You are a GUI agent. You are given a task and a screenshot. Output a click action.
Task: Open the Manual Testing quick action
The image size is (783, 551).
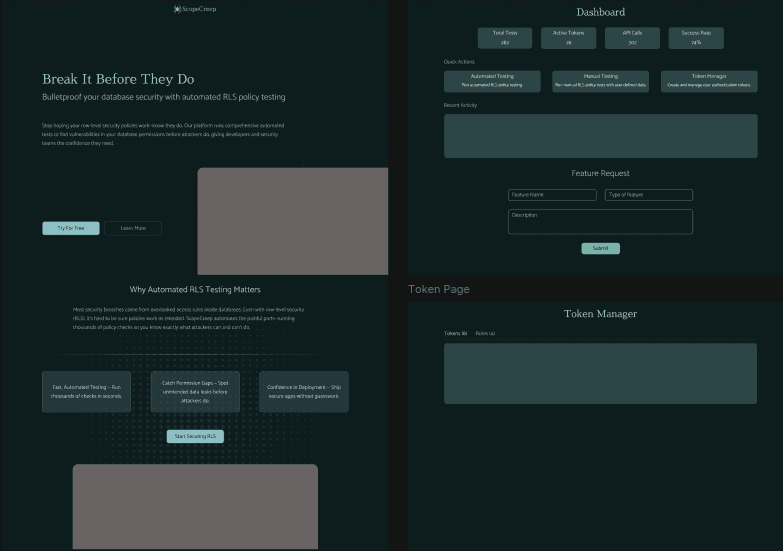click(600, 81)
